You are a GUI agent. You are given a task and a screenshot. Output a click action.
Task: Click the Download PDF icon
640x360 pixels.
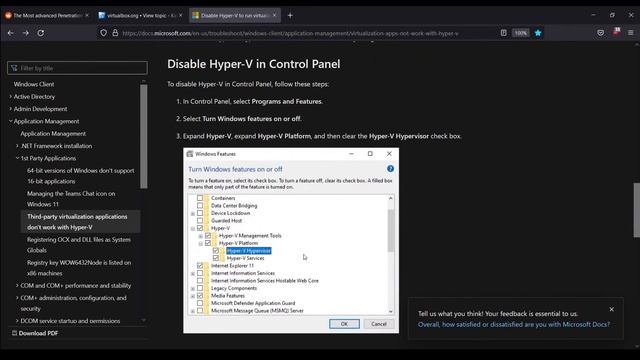coord(14,333)
